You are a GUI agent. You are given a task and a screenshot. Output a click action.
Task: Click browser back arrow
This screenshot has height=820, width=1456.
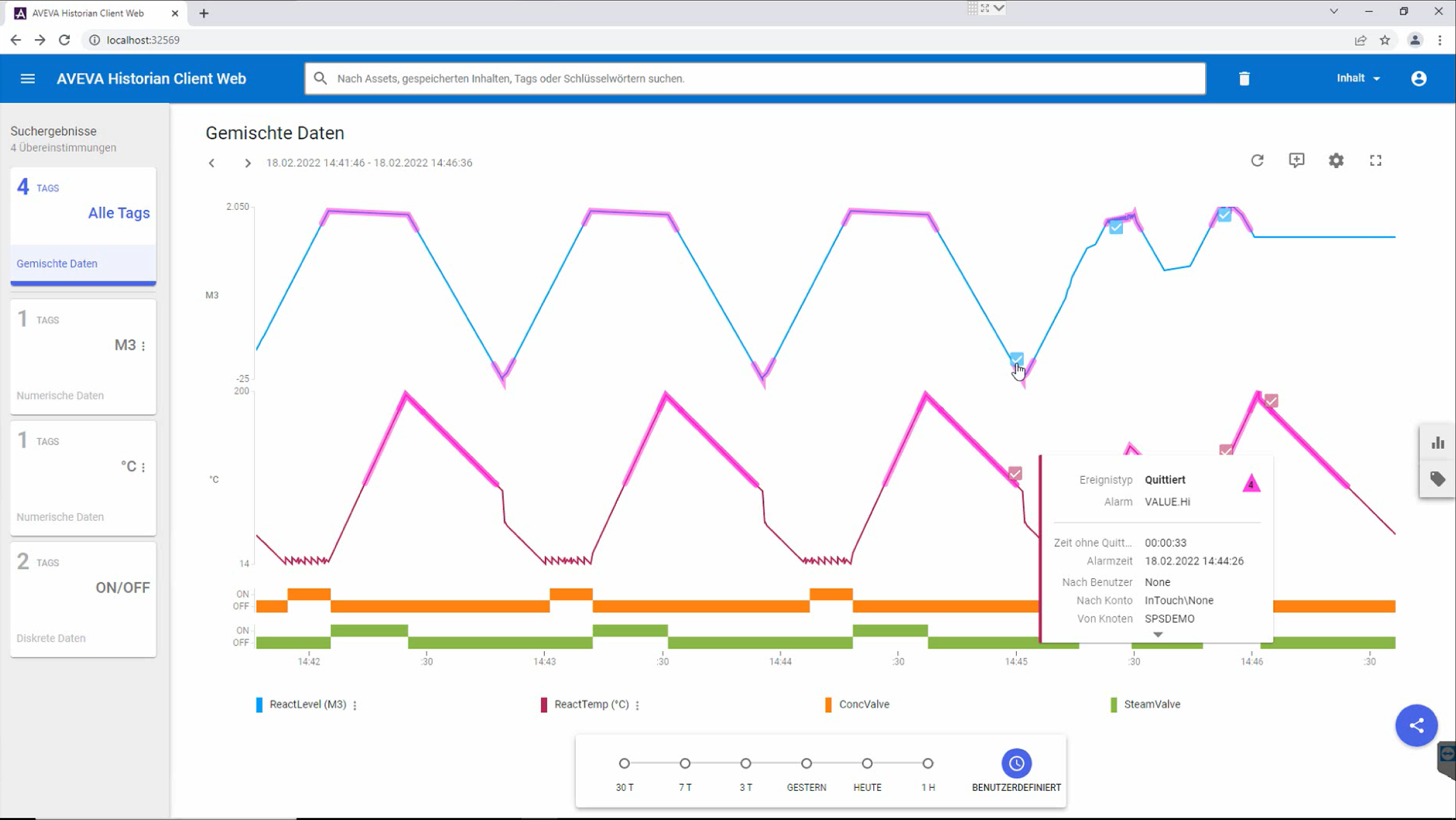point(16,40)
